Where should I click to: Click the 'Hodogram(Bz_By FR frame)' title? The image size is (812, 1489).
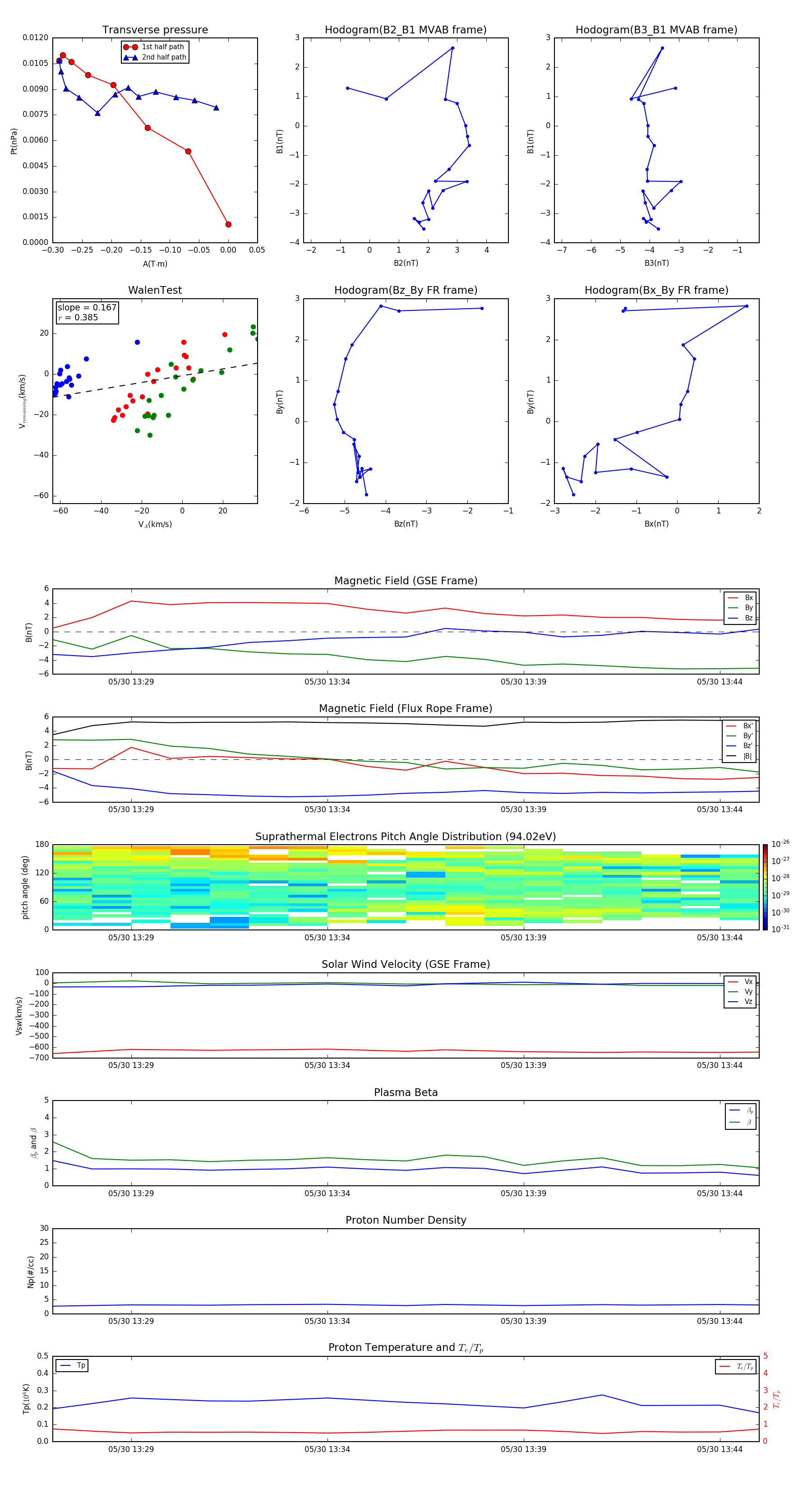(x=406, y=290)
